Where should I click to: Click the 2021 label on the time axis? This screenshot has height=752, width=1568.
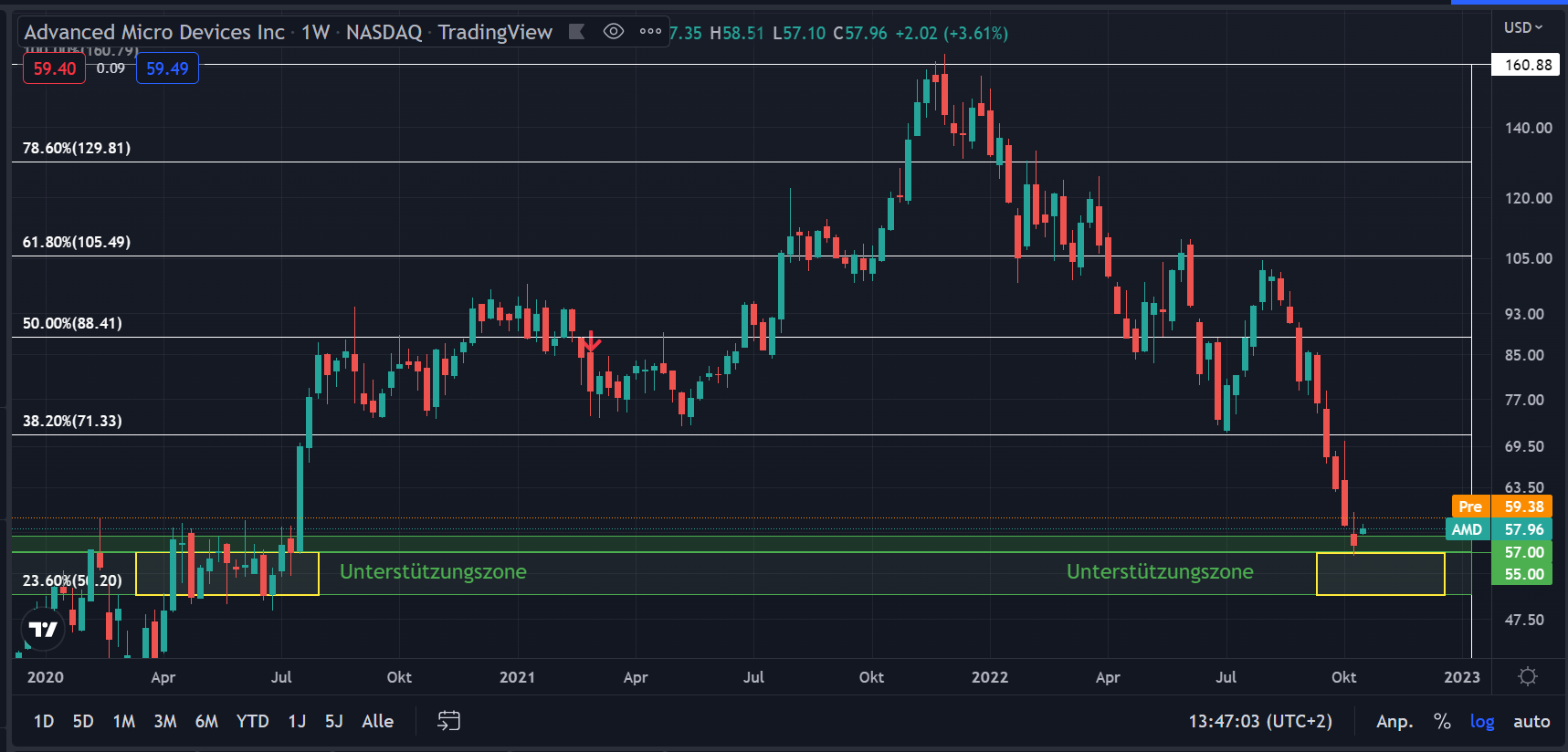click(517, 677)
